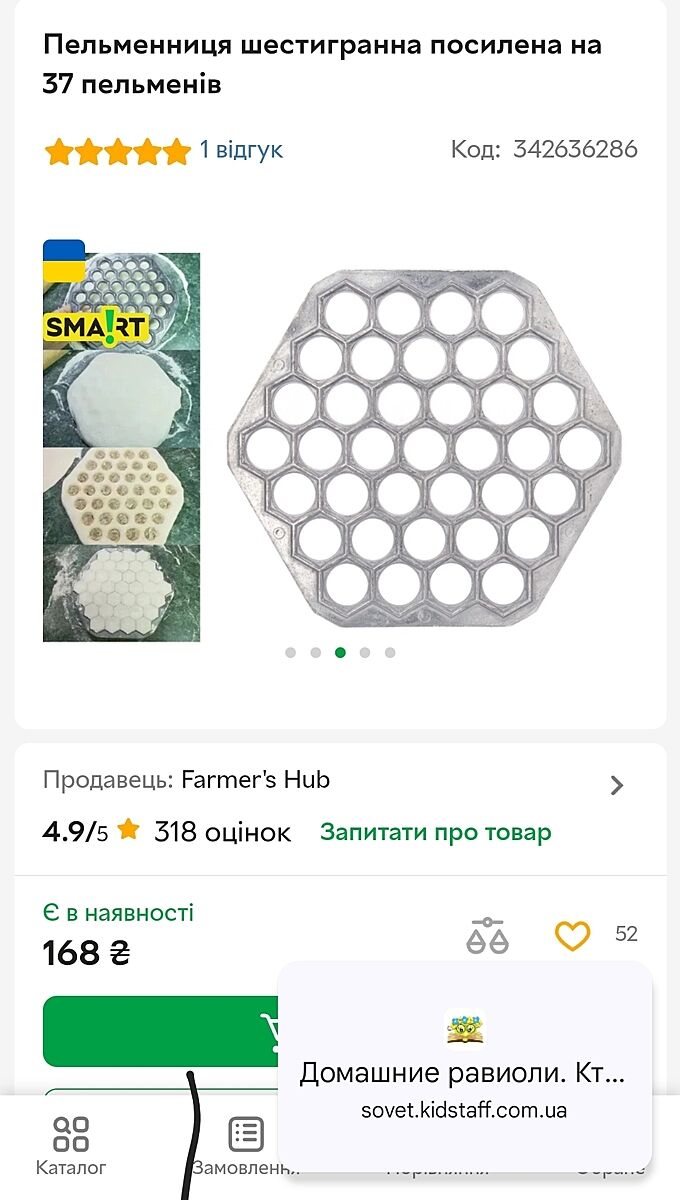Open the Каталог tab
The height and width of the screenshot is (1200, 680).
coord(71,1146)
